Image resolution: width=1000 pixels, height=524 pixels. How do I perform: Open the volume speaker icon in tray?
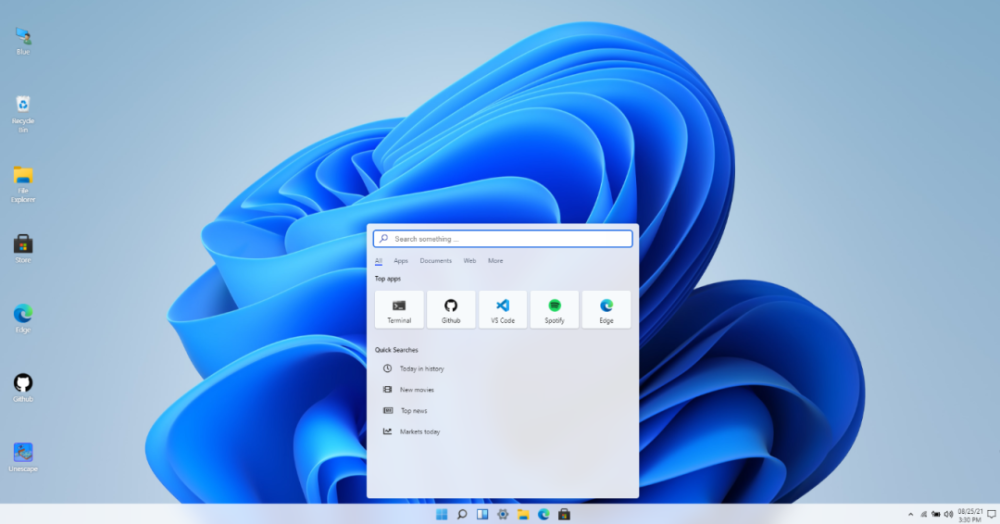[947, 514]
